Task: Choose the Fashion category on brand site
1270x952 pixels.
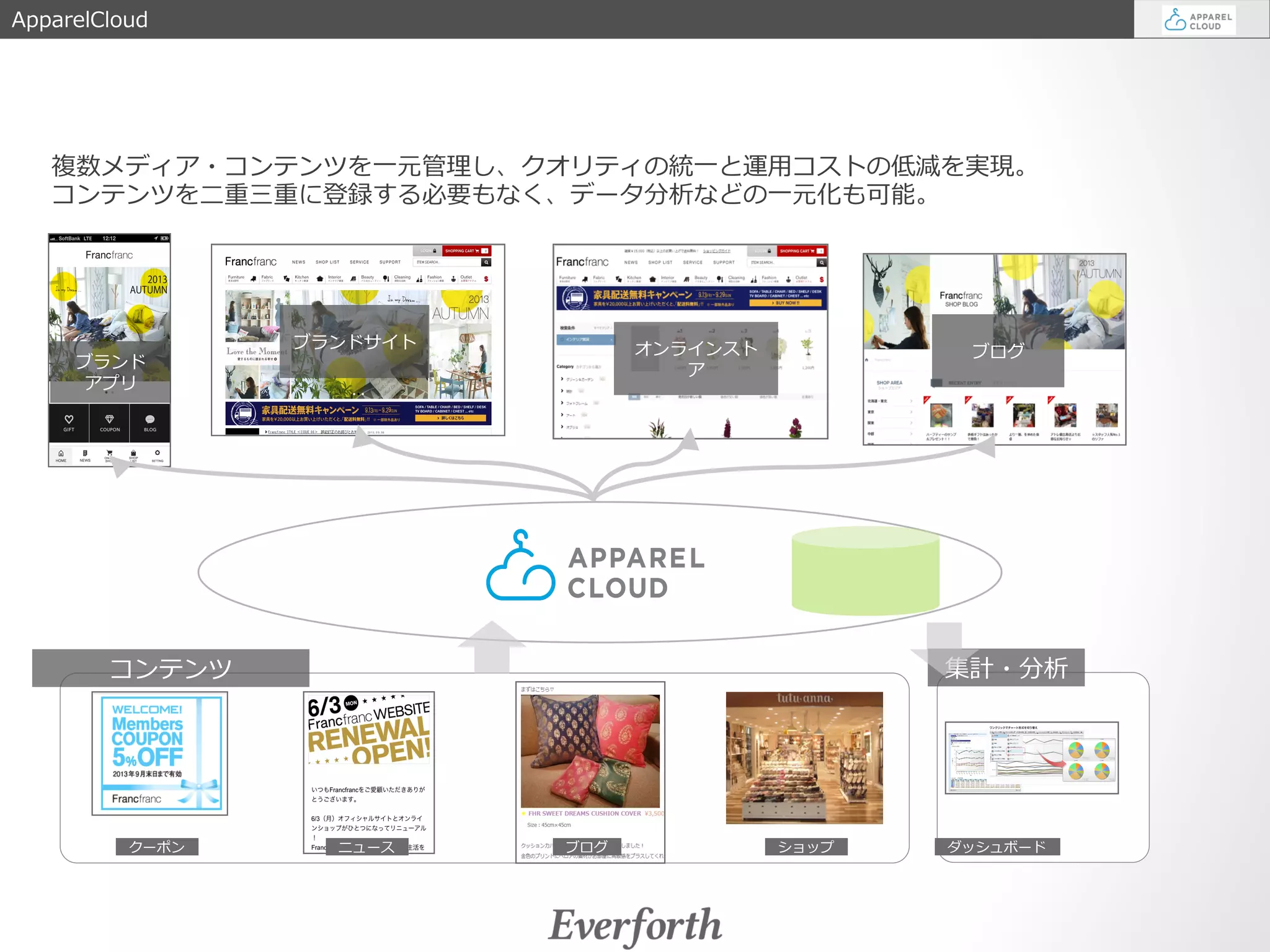Action: click(x=441, y=279)
